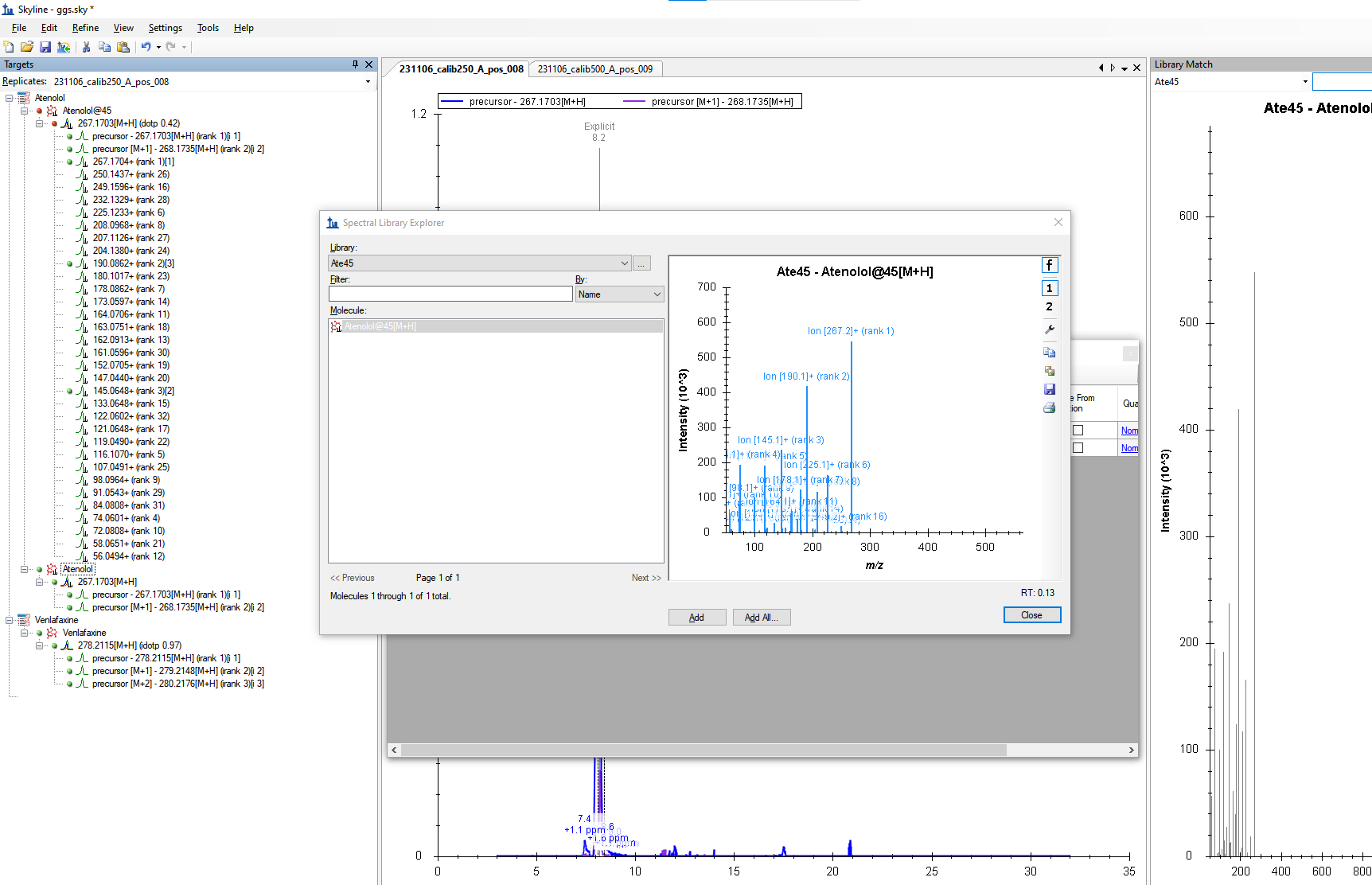Copy the spectrum graph data

(1049, 352)
